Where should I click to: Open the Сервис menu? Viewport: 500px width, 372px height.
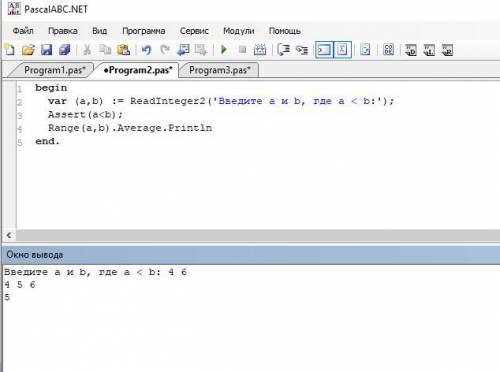click(x=194, y=31)
